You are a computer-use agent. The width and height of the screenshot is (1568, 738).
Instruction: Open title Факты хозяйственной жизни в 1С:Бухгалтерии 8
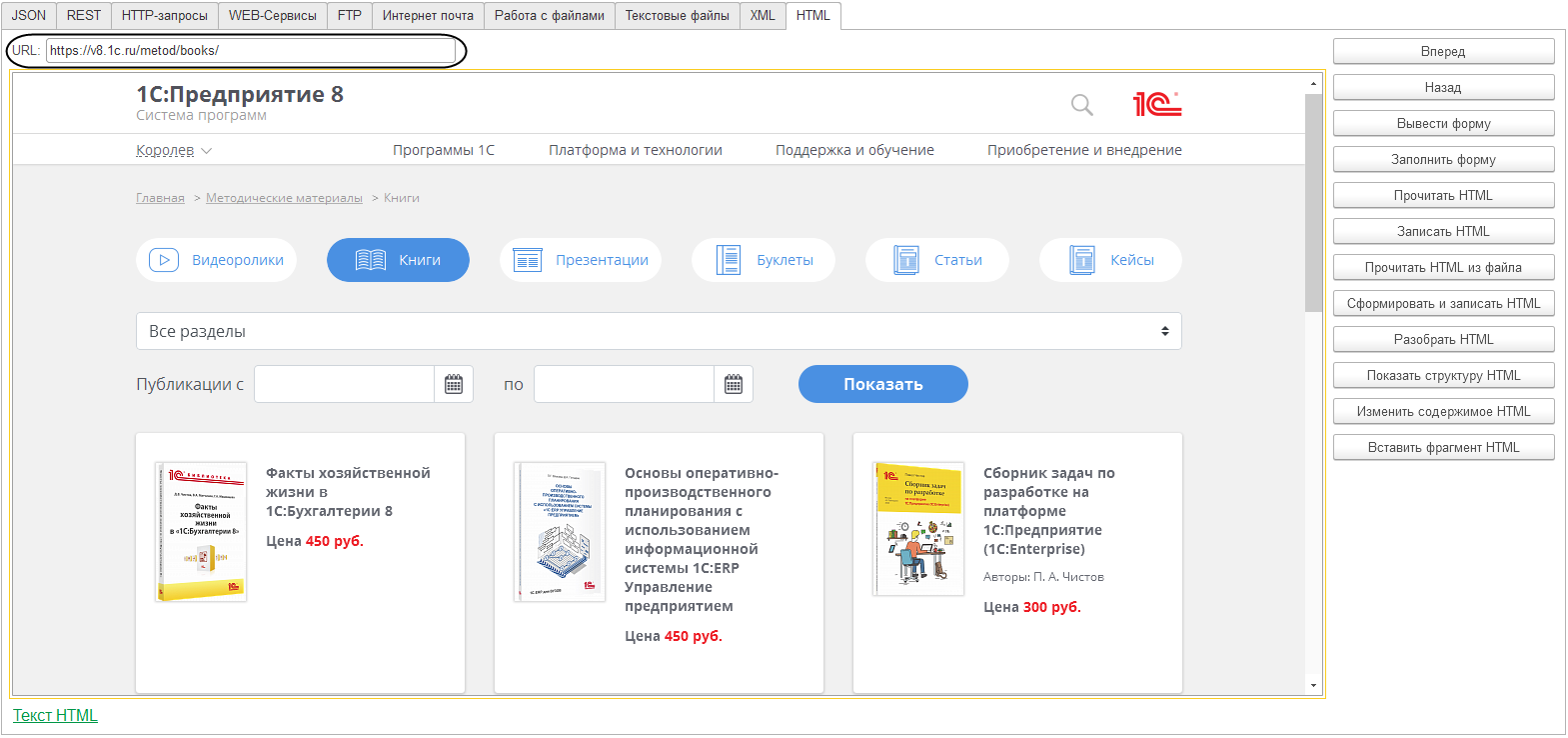coord(348,492)
